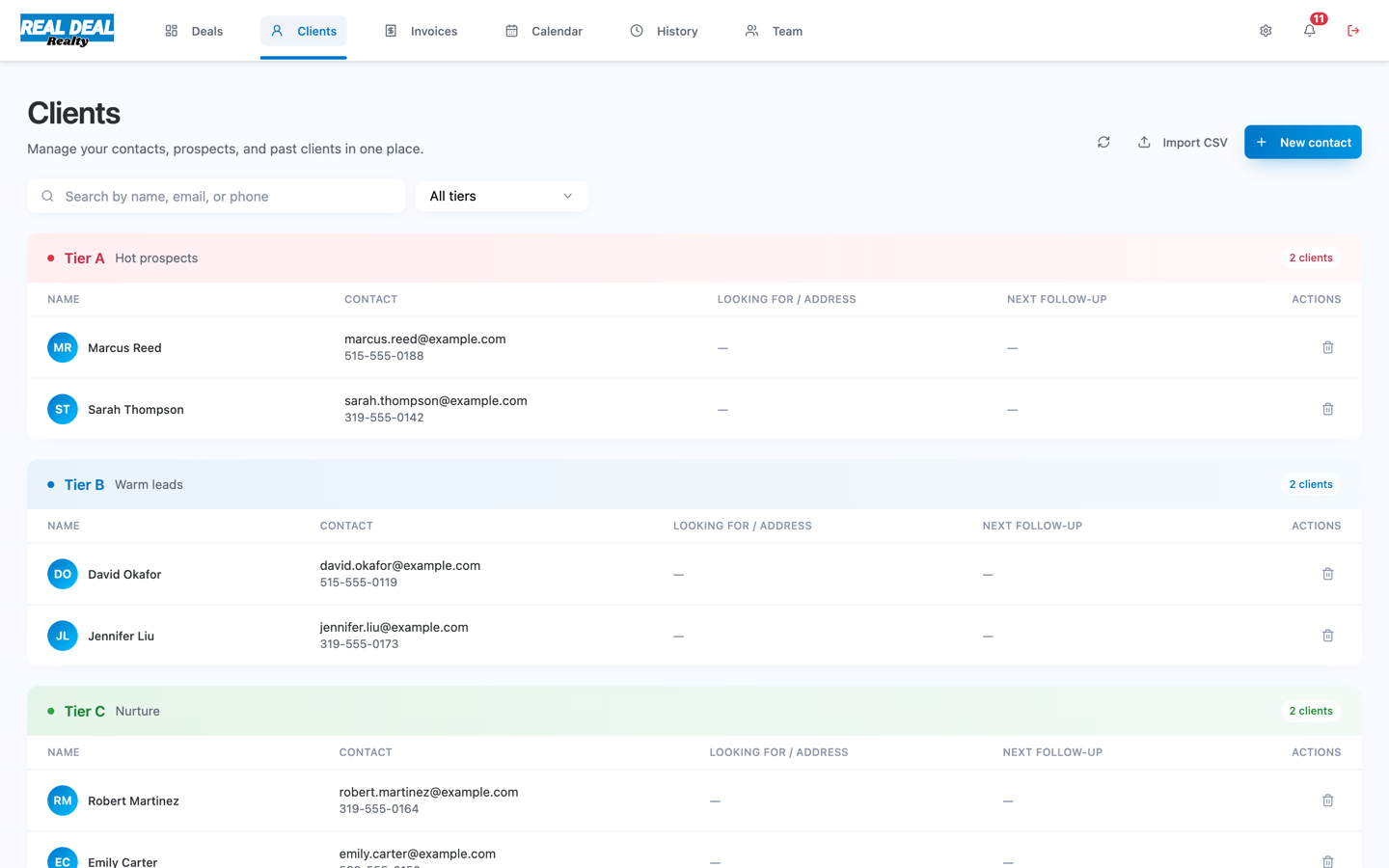Screen dimensions: 1389x868
Task: Open the Team tab
Action: [774, 31]
